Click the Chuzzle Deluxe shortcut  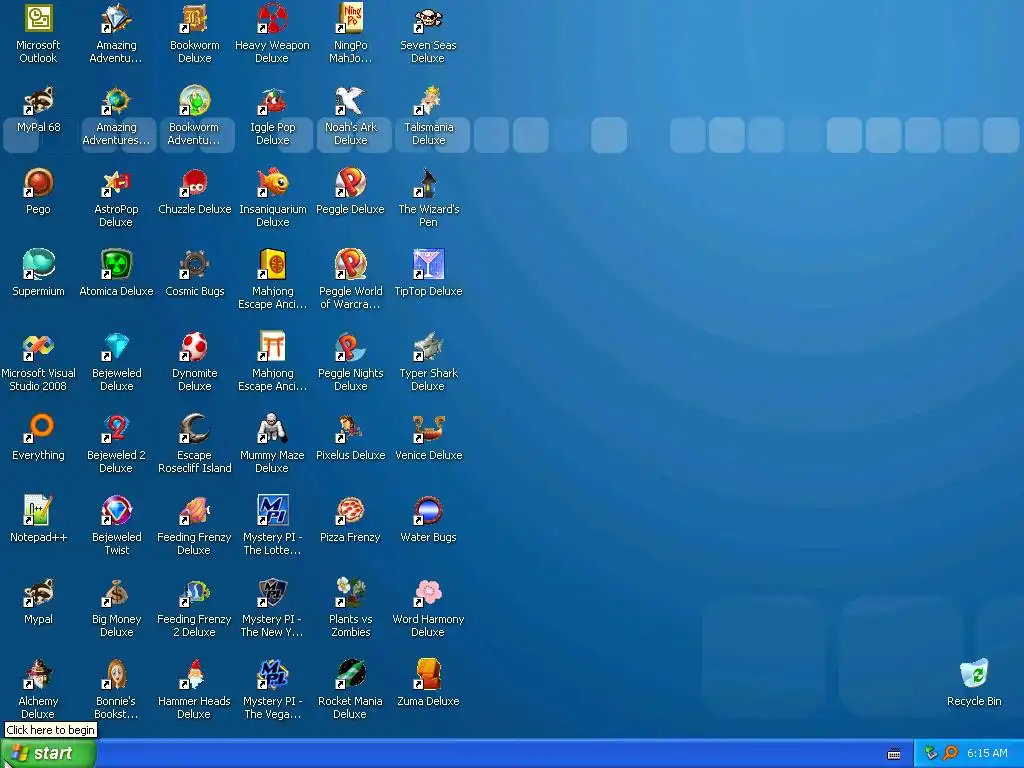pyautogui.click(x=194, y=182)
